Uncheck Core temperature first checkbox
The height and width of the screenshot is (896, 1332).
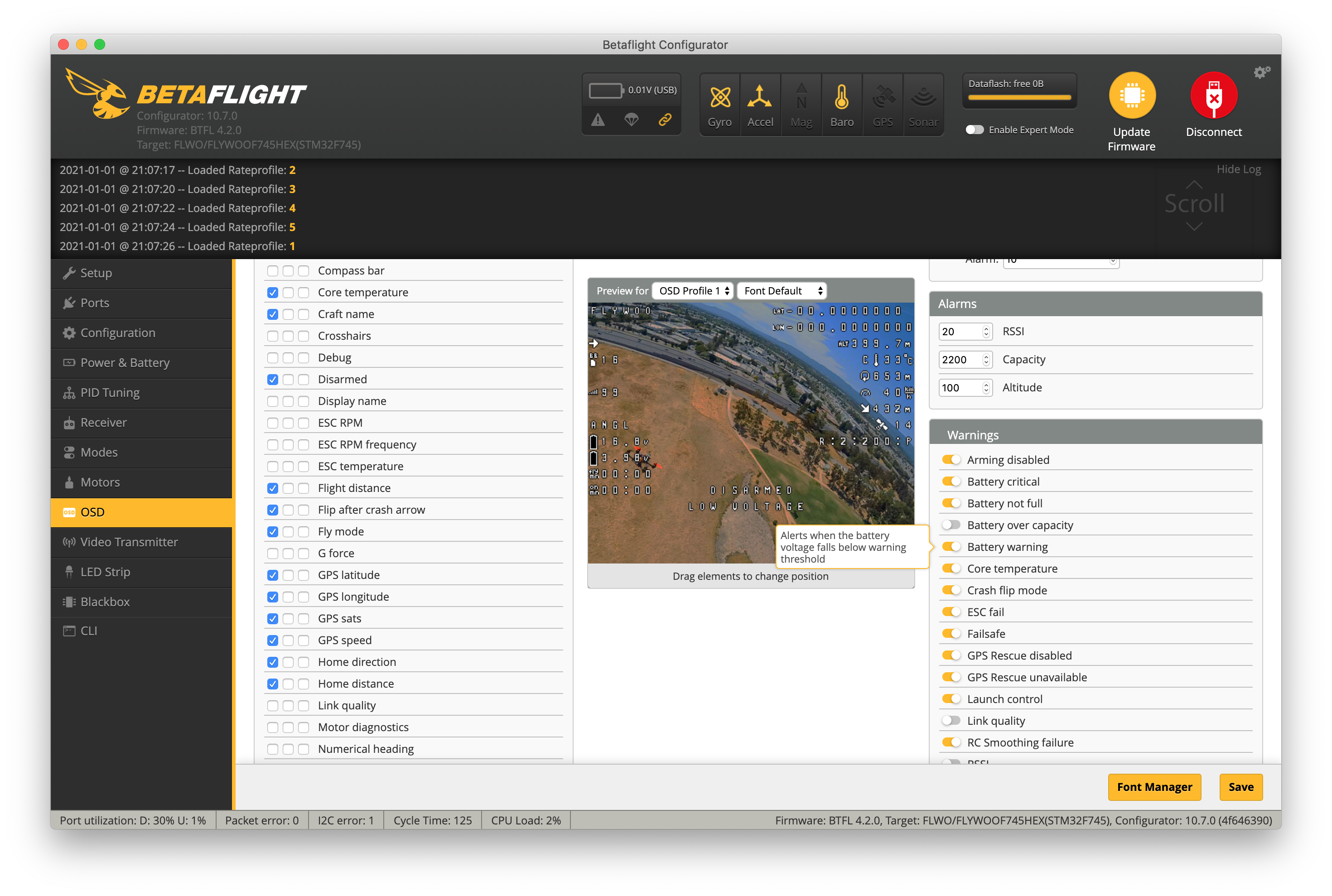273,293
